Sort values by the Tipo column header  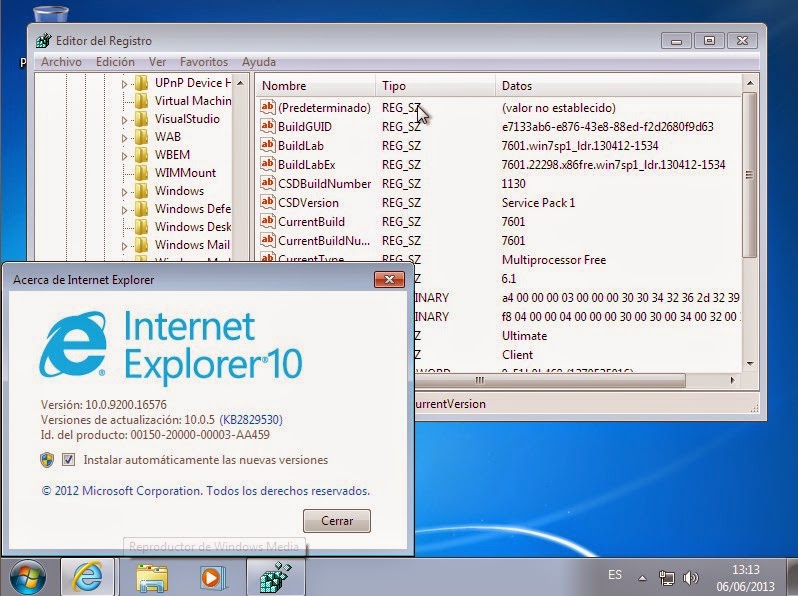coord(436,86)
